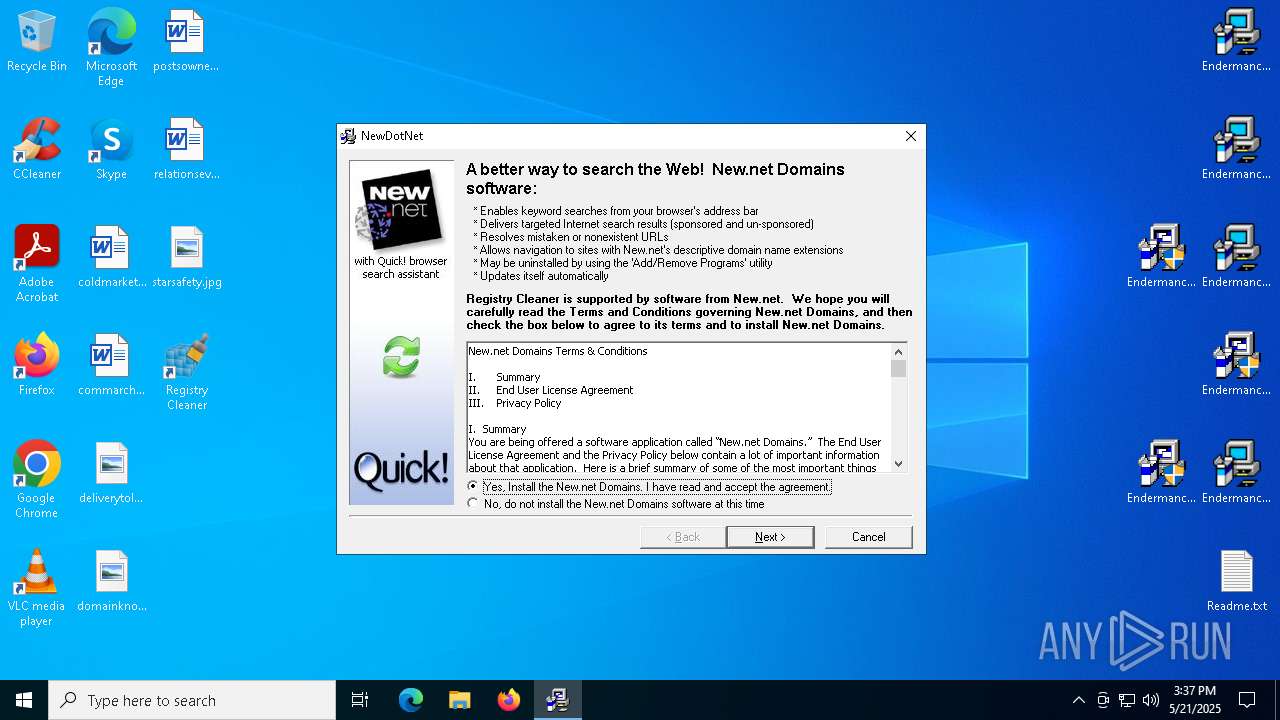Click the Cancel button
This screenshot has width=1280, height=720.
[x=868, y=537]
